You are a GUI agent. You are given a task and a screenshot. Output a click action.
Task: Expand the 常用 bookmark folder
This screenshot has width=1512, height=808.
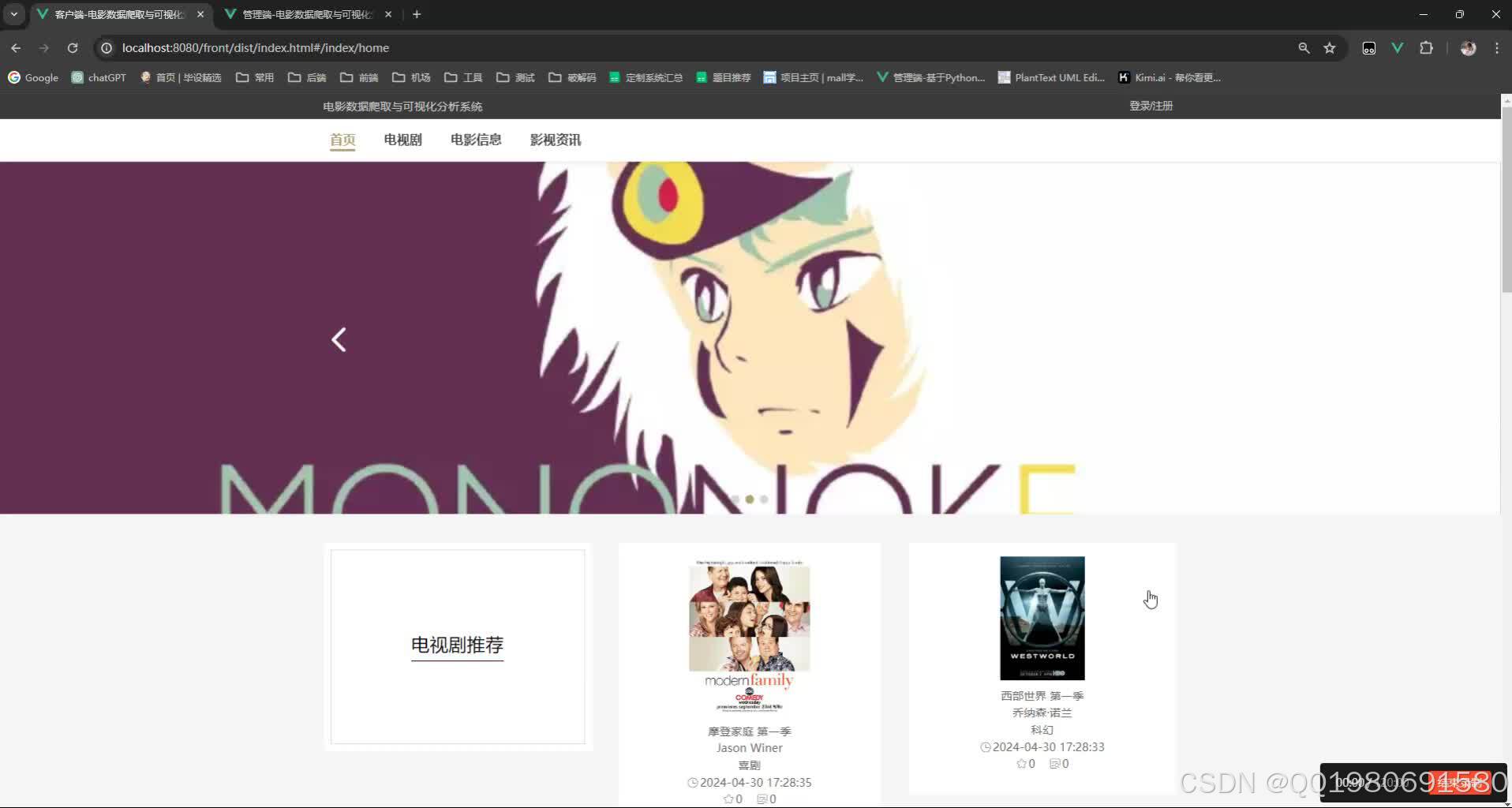click(x=255, y=77)
